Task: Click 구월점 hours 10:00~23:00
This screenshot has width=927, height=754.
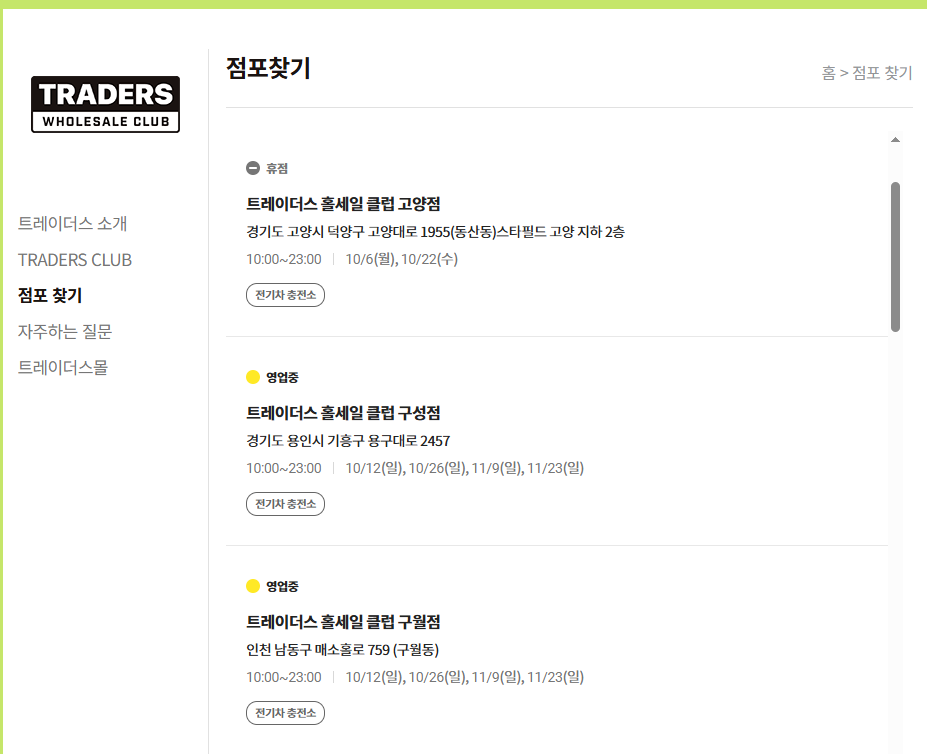Action: [284, 677]
